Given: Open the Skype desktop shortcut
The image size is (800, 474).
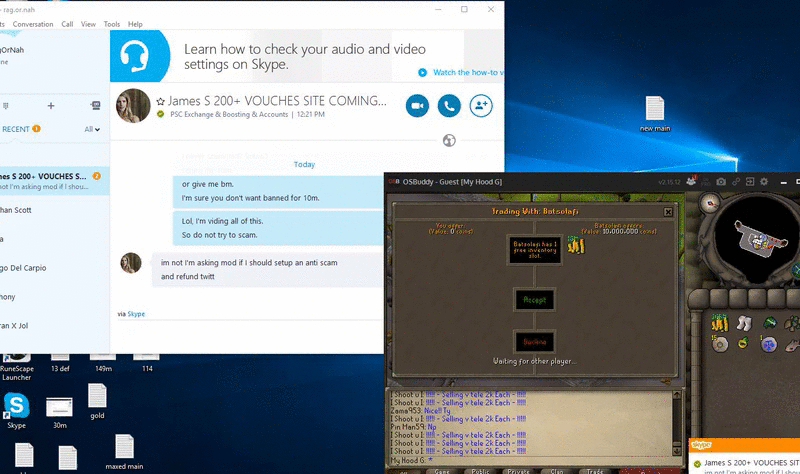Looking at the screenshot, I should click(16, 411).
